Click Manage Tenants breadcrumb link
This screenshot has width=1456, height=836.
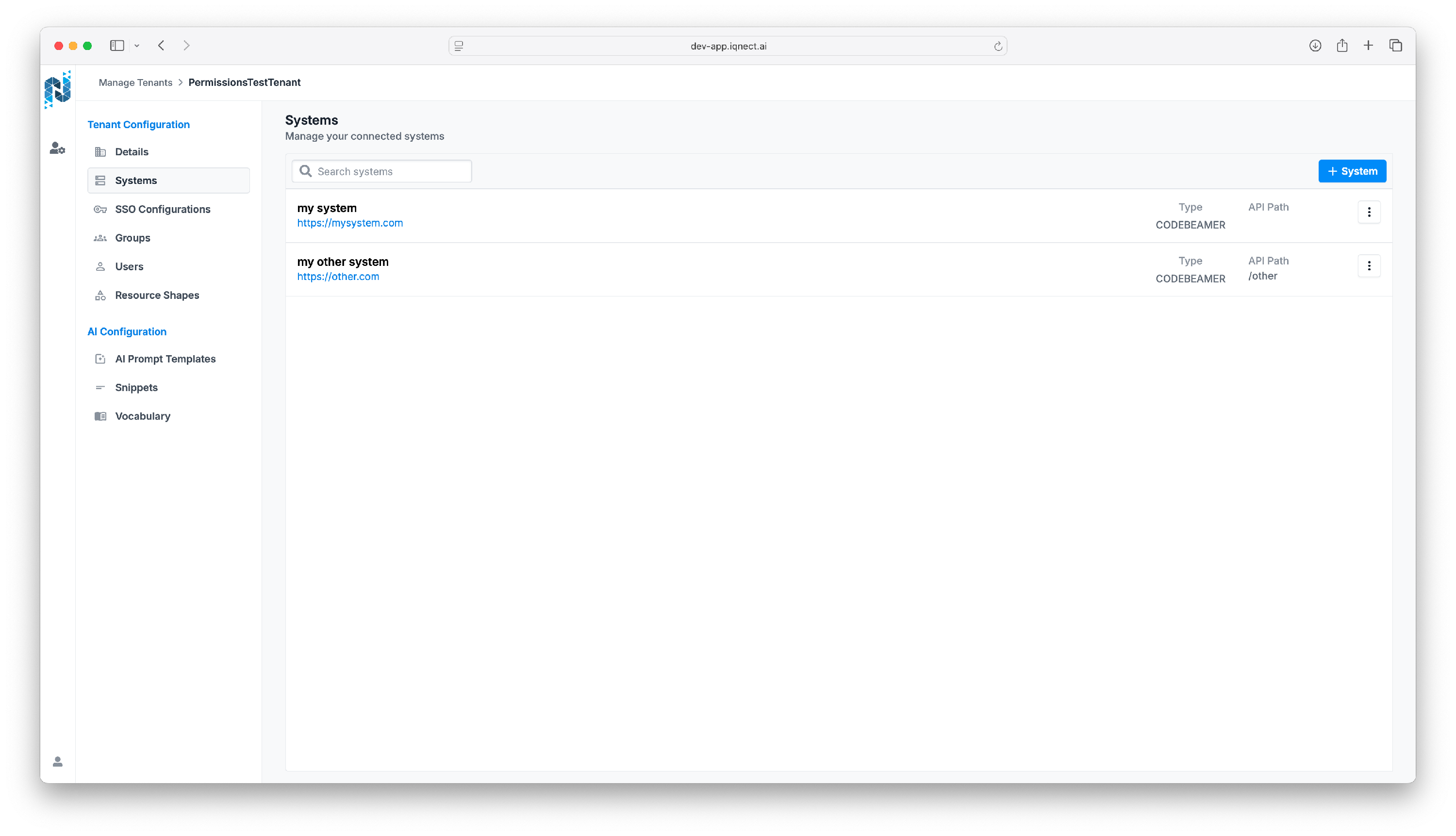135,82
